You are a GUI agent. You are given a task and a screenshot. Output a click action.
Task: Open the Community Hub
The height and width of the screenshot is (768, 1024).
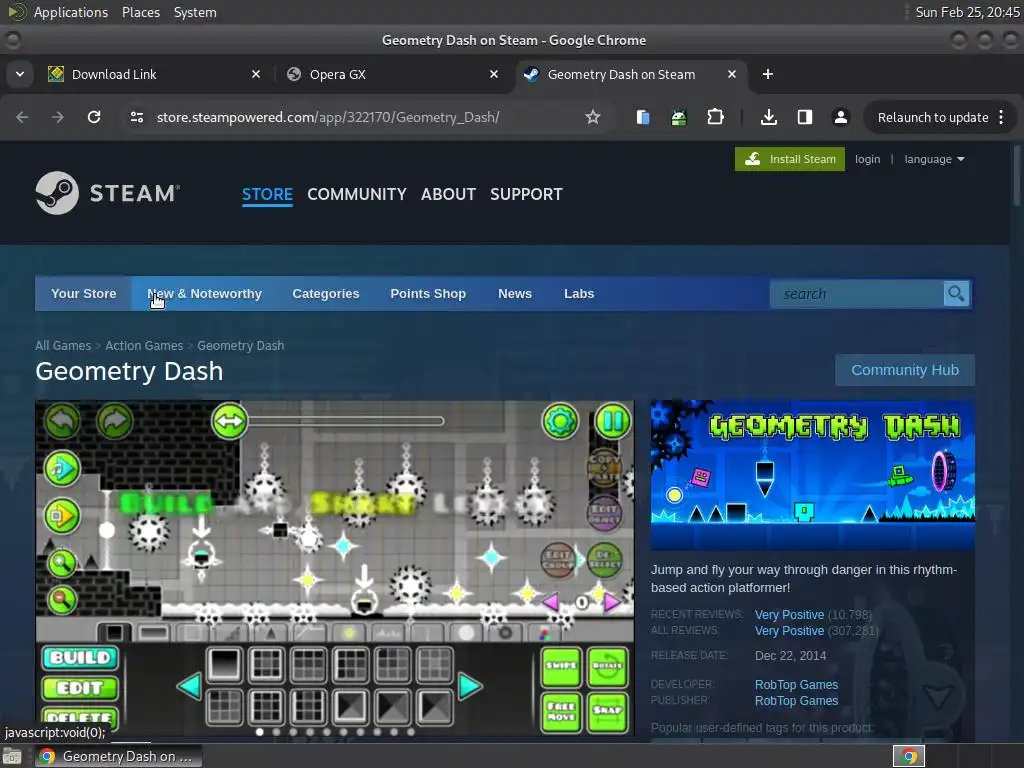pyautogui.click(x=904, y=370)
